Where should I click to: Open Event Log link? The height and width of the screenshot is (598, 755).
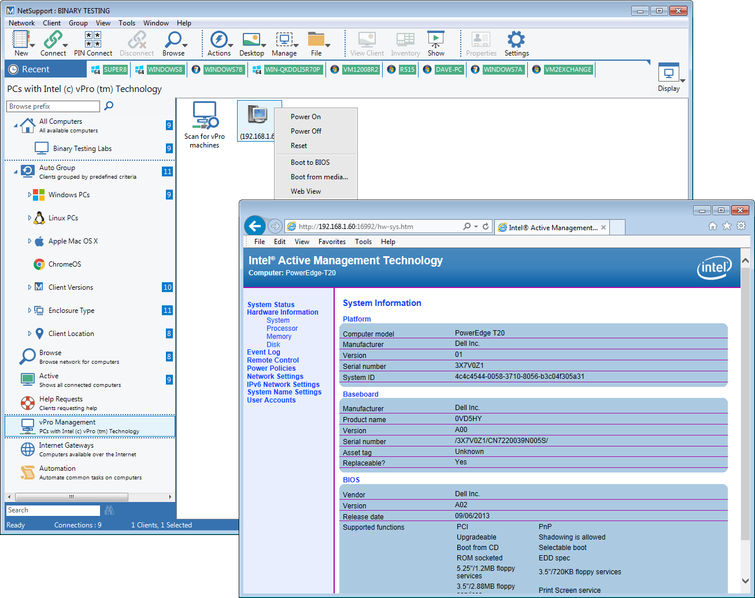pos(263,352)
